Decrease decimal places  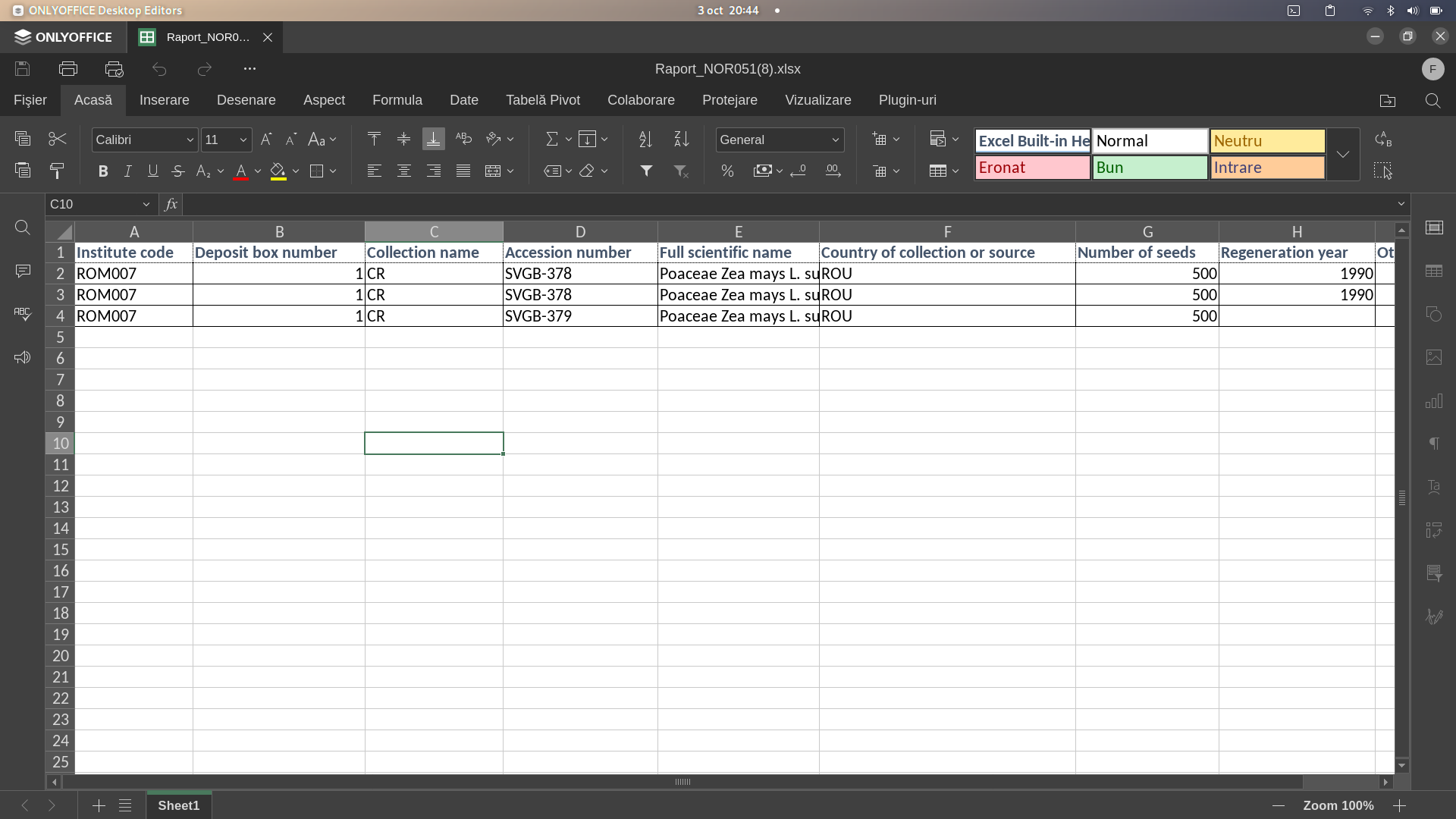pos(798,171)
